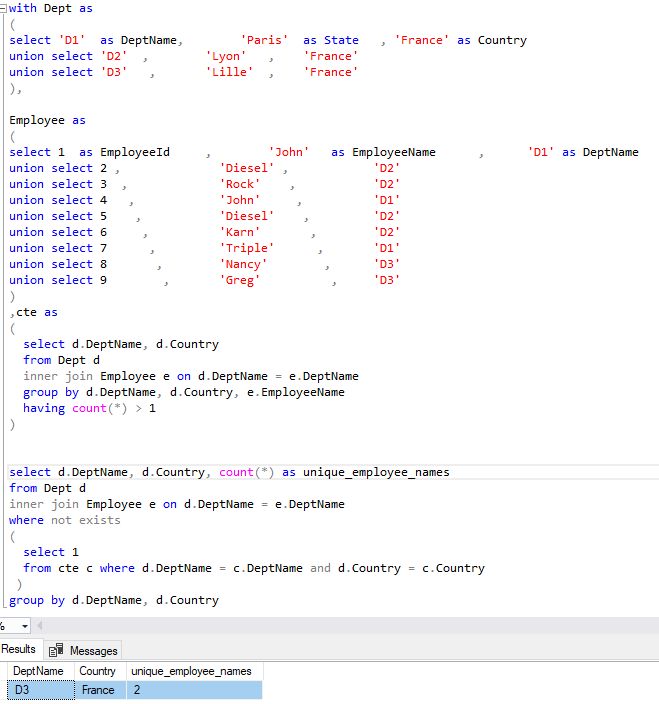Place cursor on 'Employee as' line

(47, 120)
